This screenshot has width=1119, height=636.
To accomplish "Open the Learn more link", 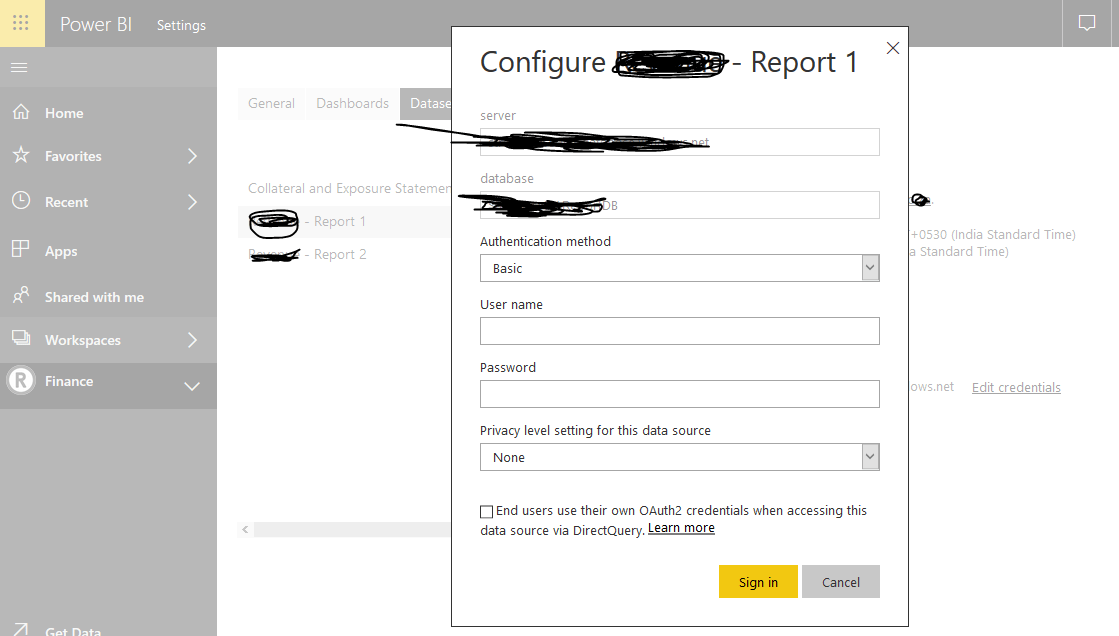I will (681, 528).
